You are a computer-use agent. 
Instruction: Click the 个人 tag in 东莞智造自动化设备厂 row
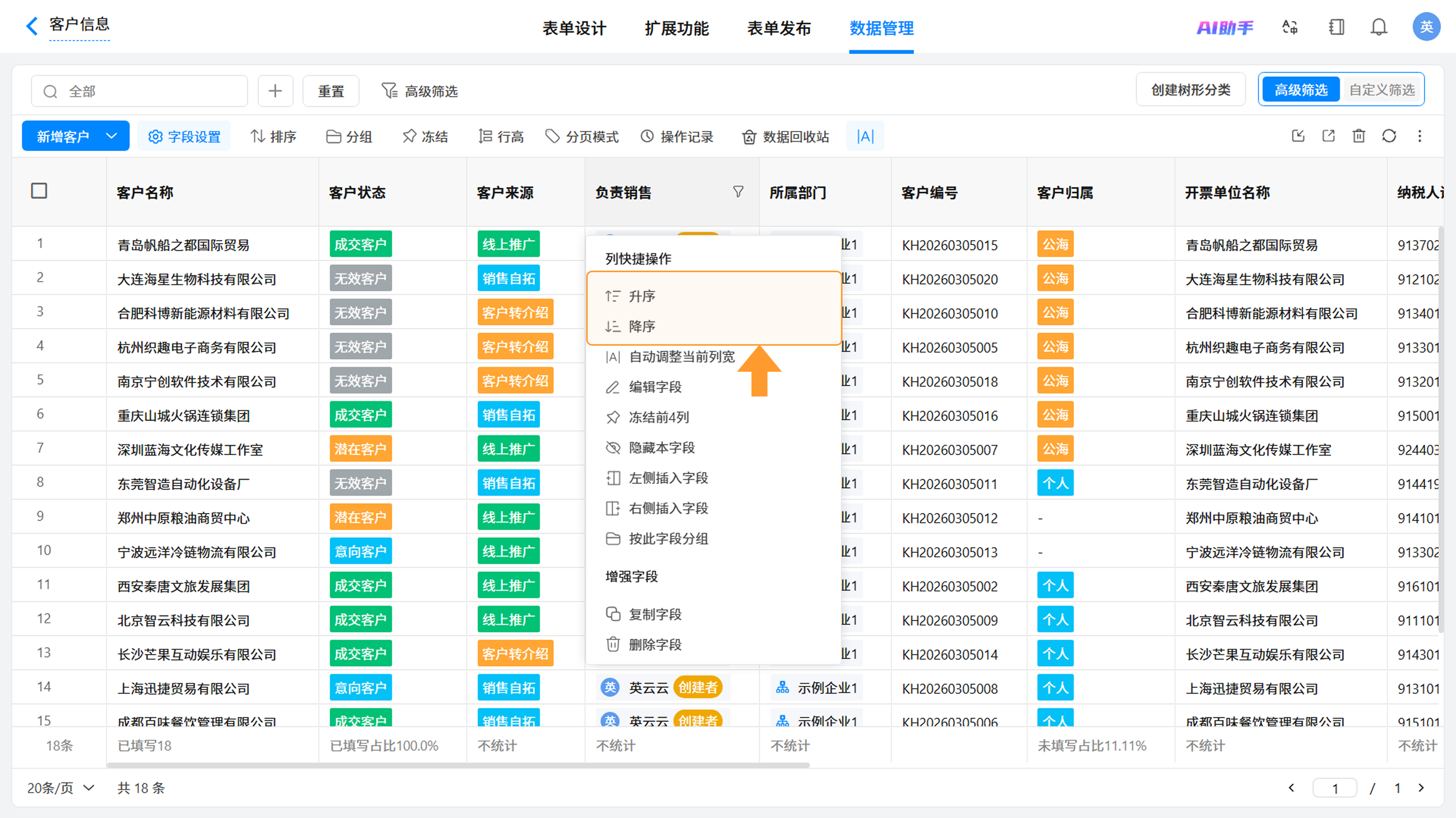[x=1055, y=483]
